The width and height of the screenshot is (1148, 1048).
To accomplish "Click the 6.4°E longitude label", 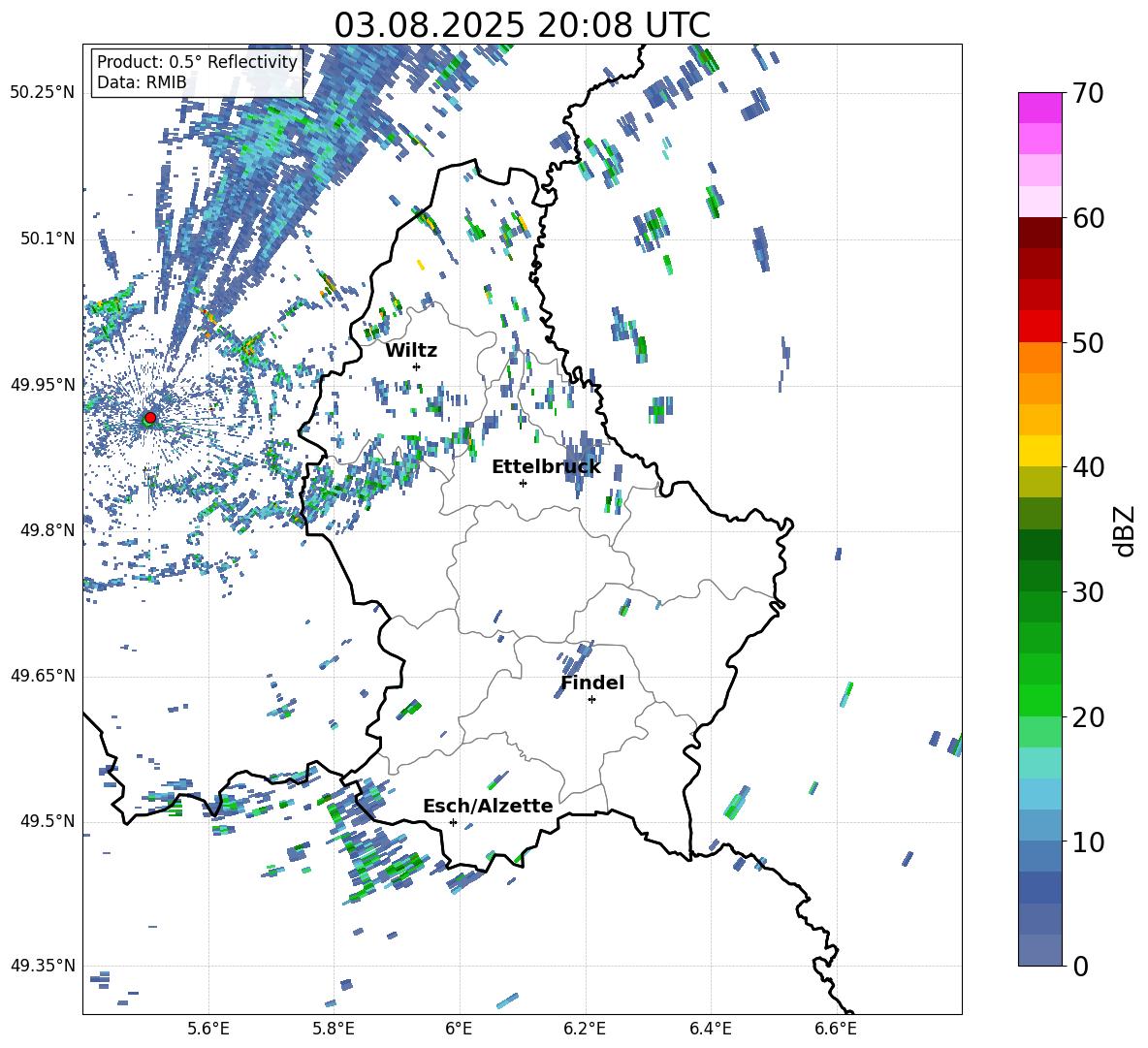I will [710, 1029].
